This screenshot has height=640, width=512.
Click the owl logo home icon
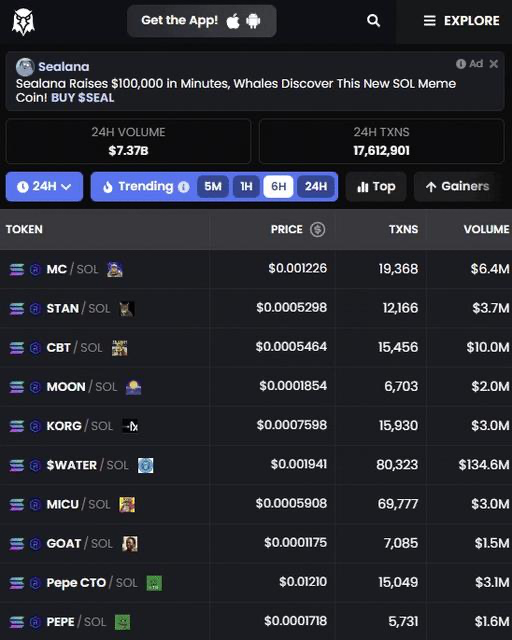tap(23, 22)
